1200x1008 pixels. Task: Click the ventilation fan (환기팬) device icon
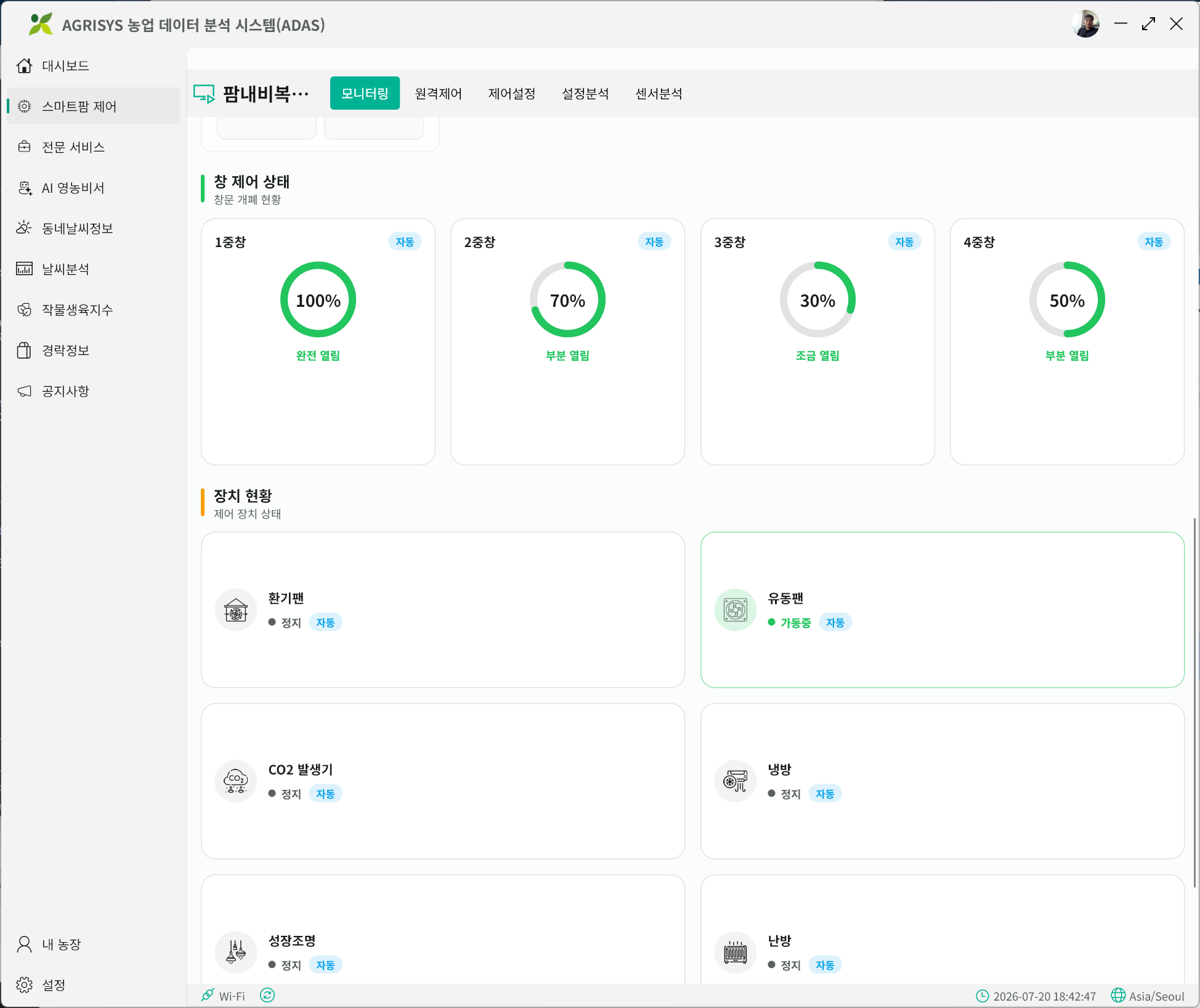[x=236, y=610]
